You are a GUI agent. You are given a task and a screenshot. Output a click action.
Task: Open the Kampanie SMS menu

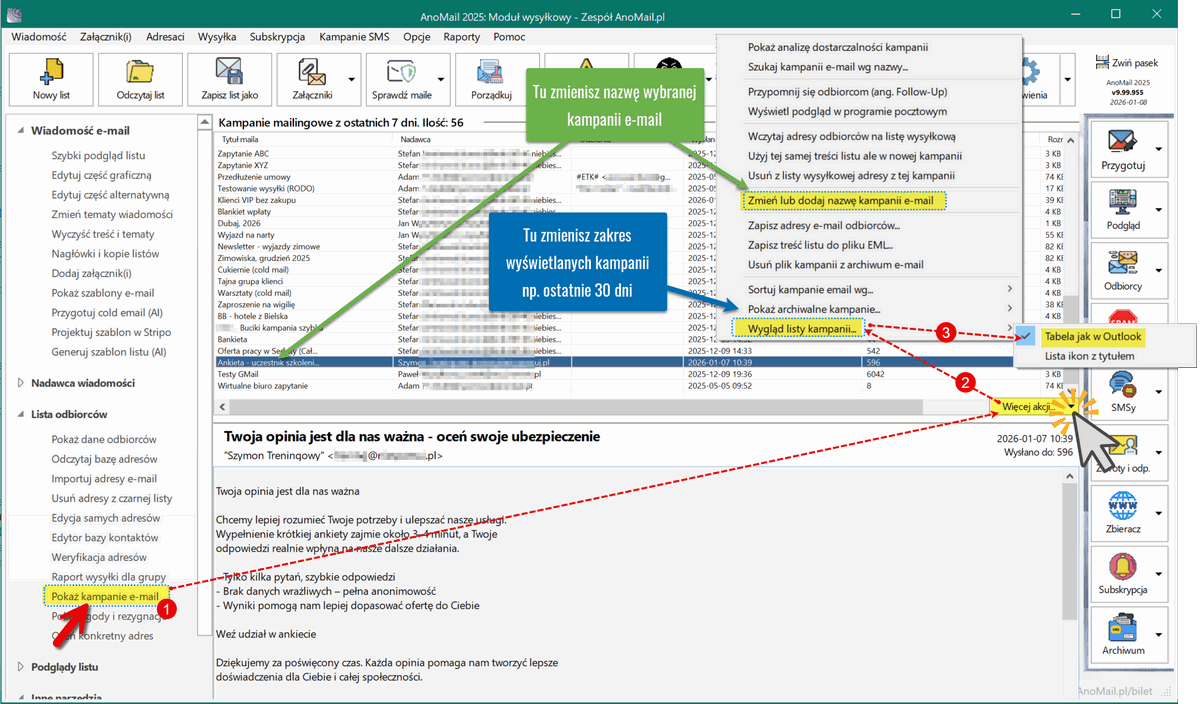coord(354,37)
